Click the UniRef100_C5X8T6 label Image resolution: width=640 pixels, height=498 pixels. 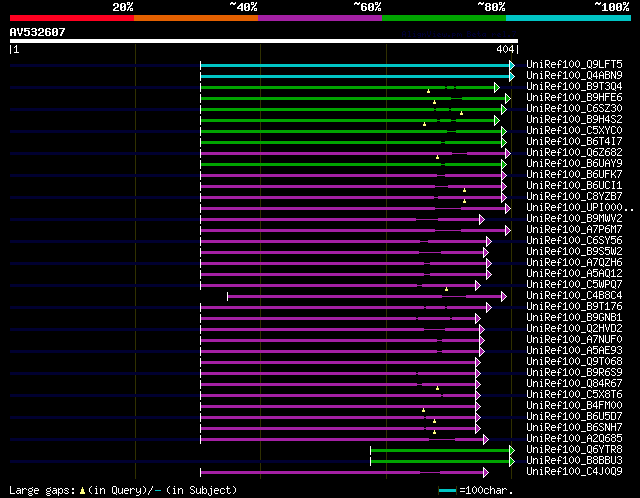[574, 395]
